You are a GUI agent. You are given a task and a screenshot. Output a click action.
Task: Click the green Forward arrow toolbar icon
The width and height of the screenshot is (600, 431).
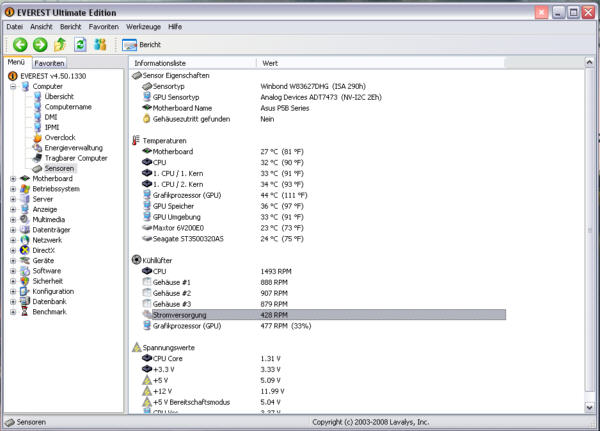point(40,45)
